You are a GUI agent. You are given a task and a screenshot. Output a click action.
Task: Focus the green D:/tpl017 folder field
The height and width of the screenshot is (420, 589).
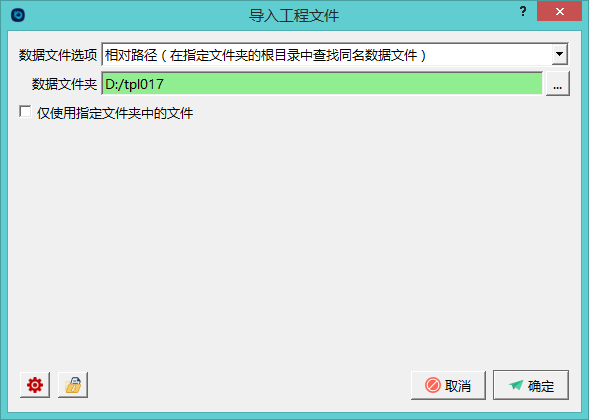coord(322,84)
